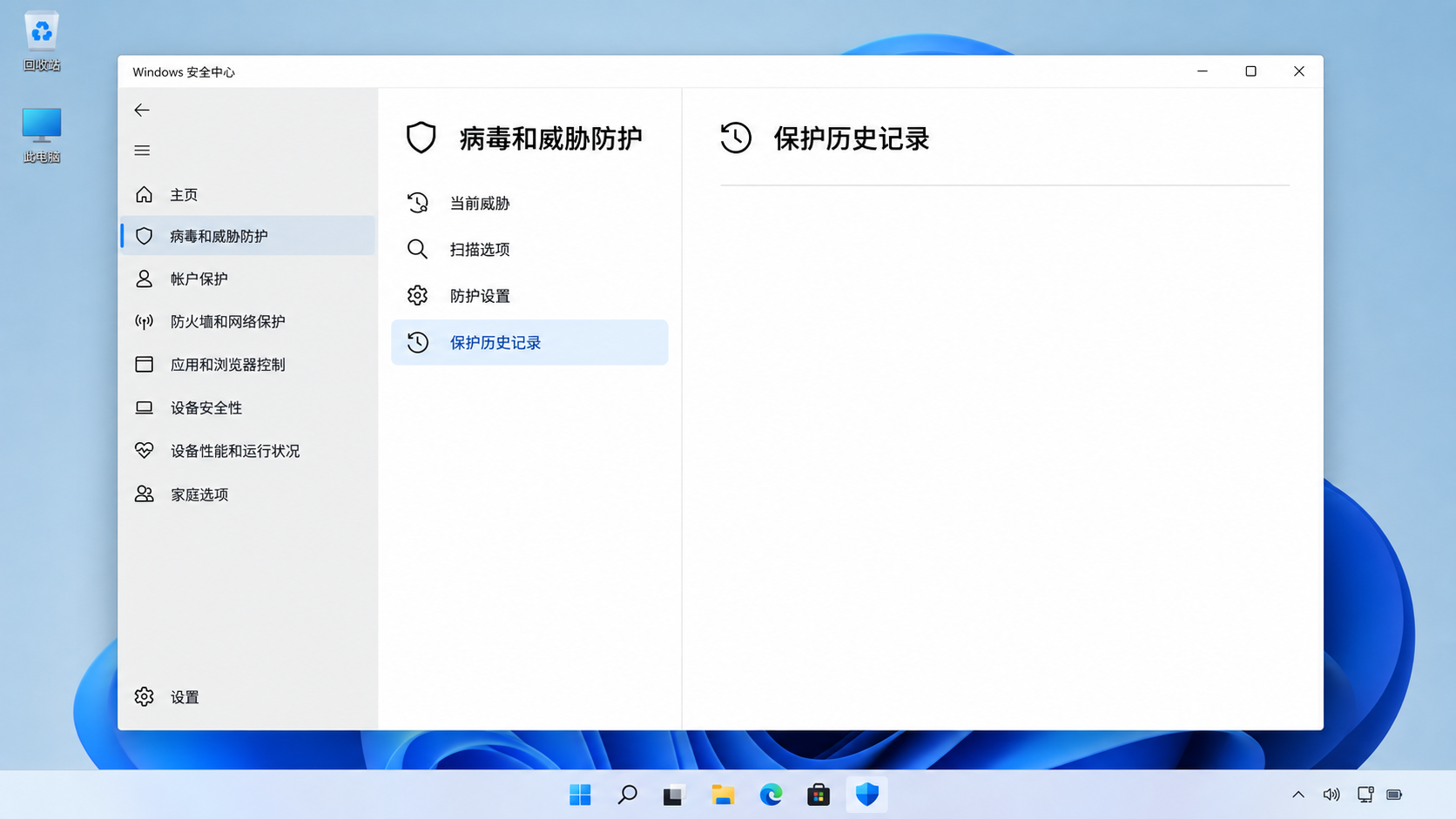Click the volume speaker tray icon
1456x819 pixels.
(x=1331, y=795)
